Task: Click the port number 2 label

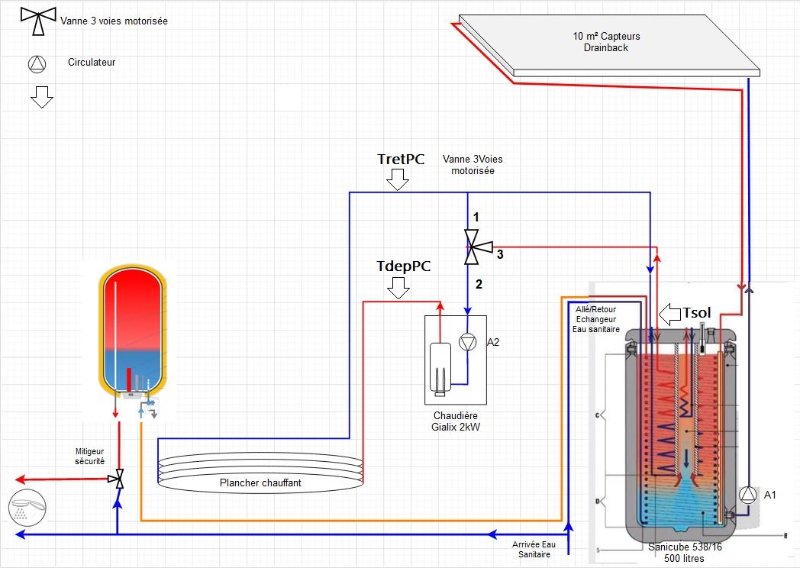Action: click(x=479, y=284)
